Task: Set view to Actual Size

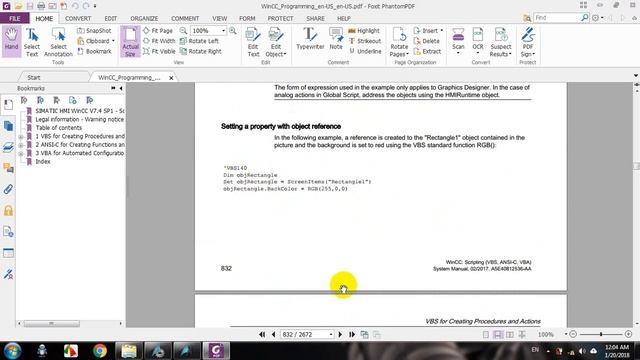Action: (130, 41)
